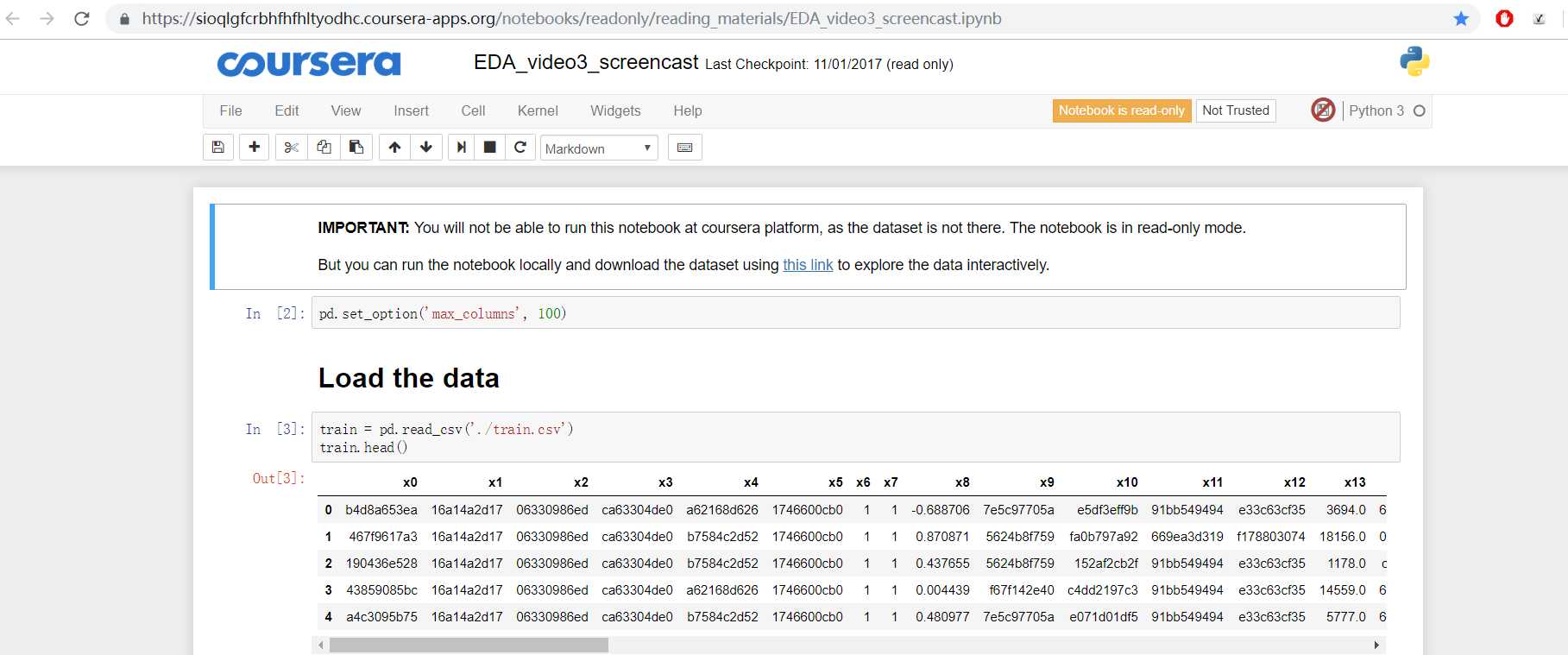
Task: Click cell value 152af2cb2f
Action: click(1106, 564)
